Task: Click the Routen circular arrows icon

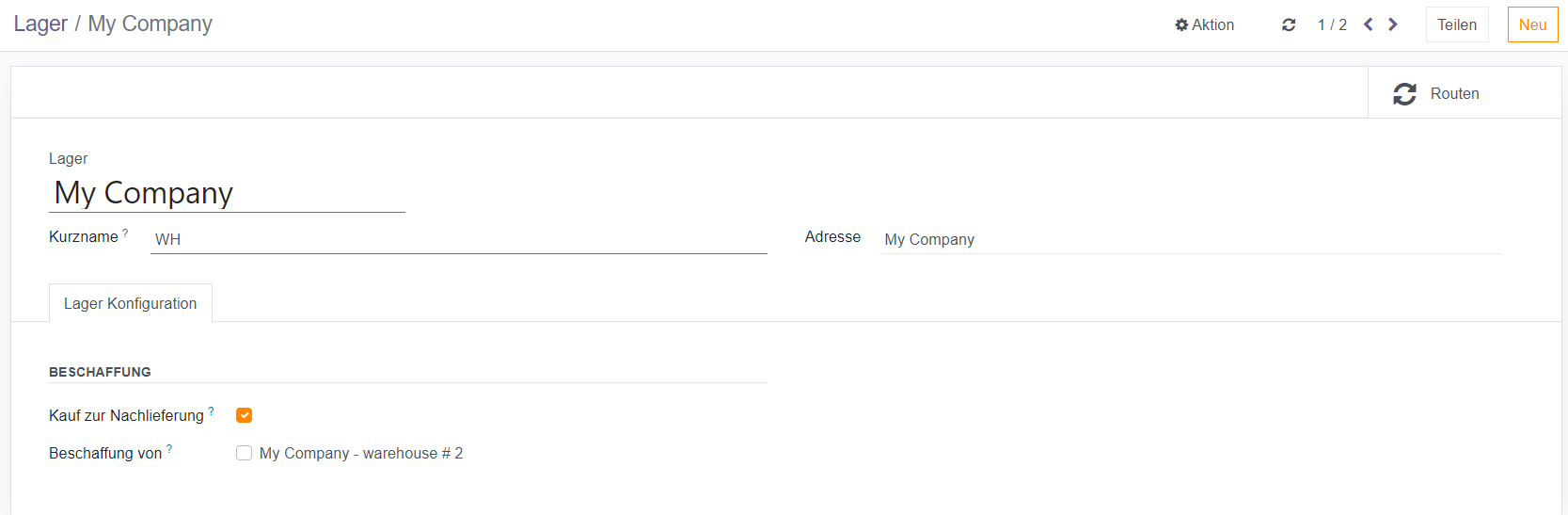Action: [x=1404, y=94]
